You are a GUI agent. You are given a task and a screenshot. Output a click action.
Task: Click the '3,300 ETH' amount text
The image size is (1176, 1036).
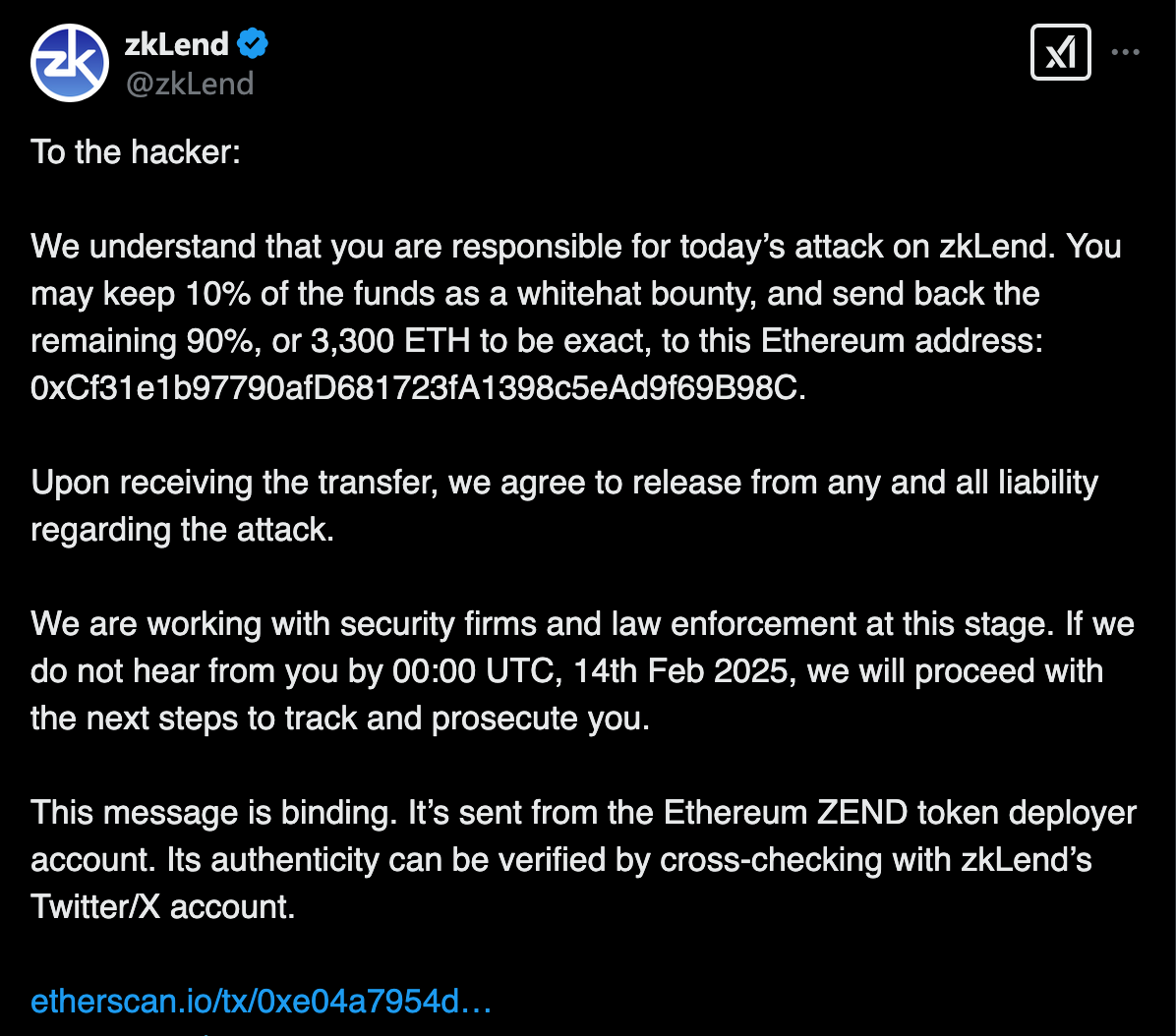pyautogui.click(x=390, y=341)
